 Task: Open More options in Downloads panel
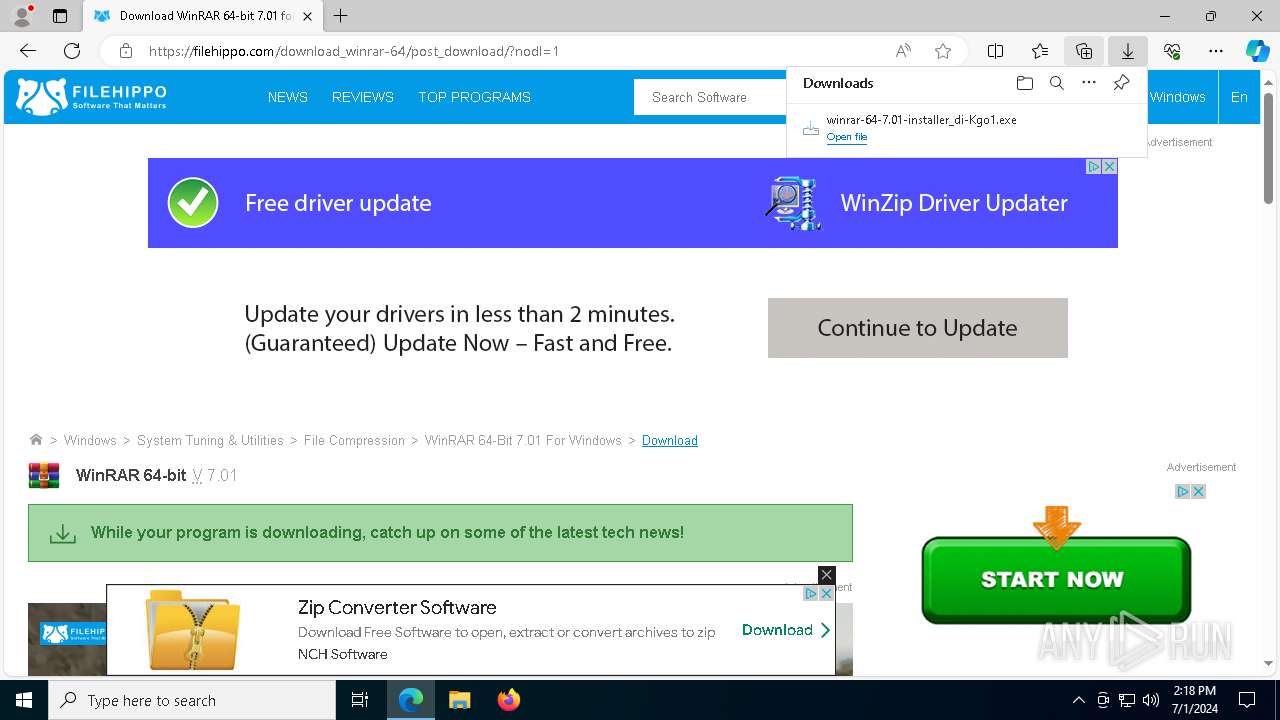point(1089,83)
